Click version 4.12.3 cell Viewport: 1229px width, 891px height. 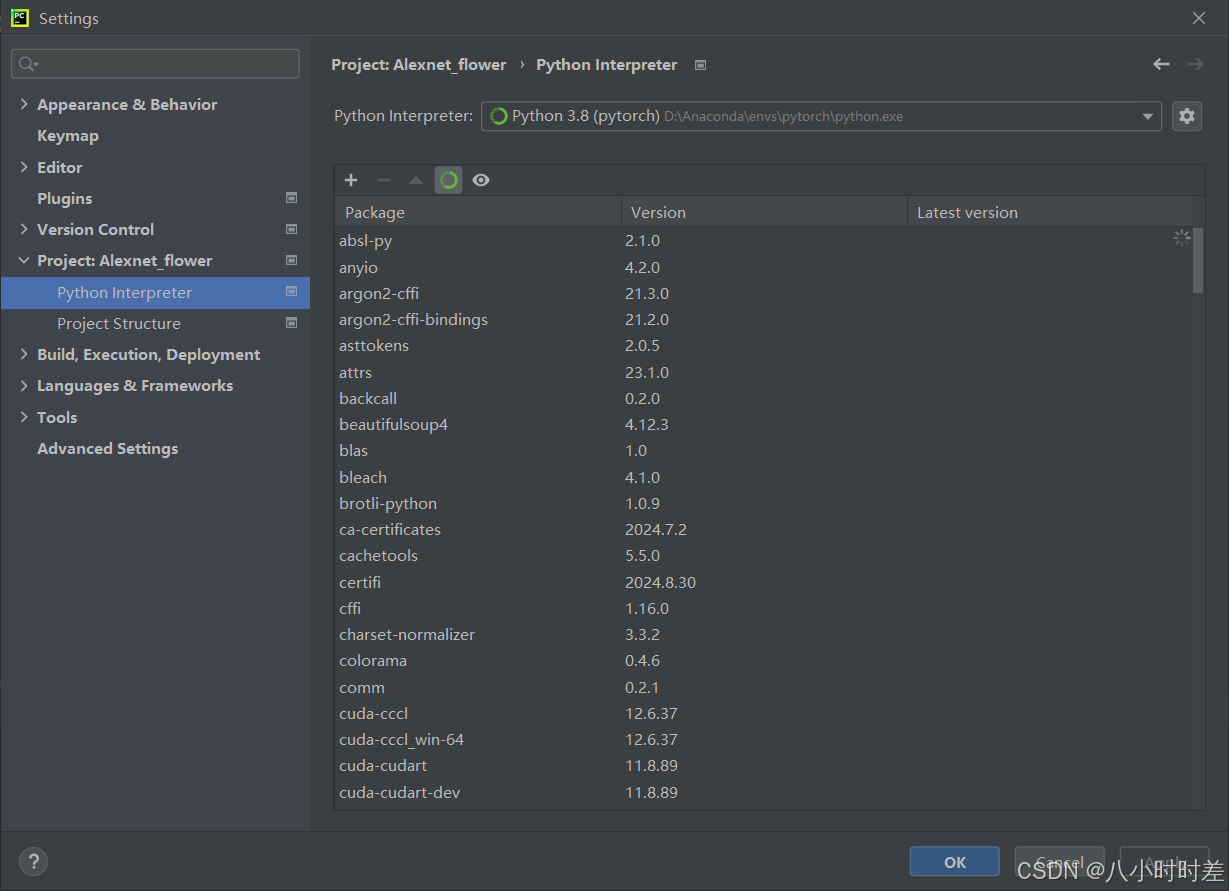click(x=647, y=424)
